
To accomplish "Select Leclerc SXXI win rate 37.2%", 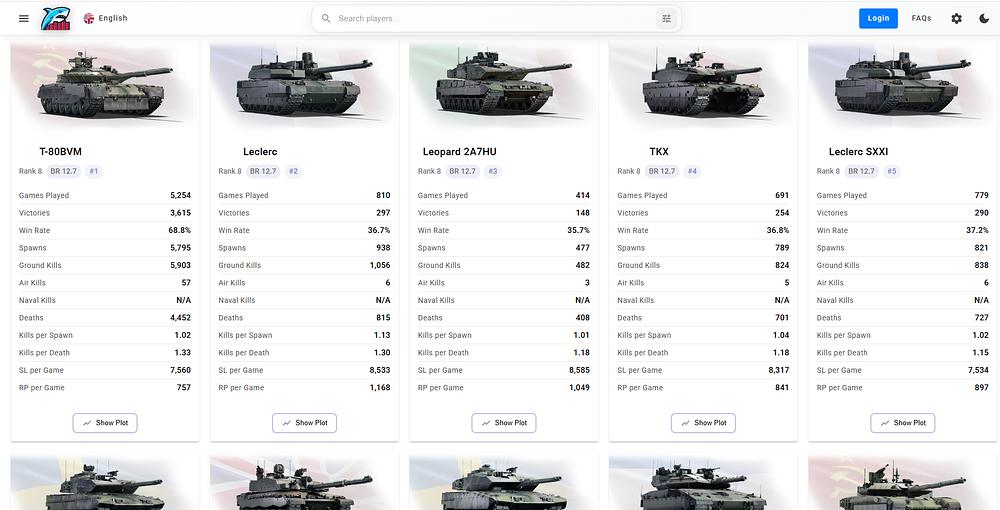I will tap(978, 230).
